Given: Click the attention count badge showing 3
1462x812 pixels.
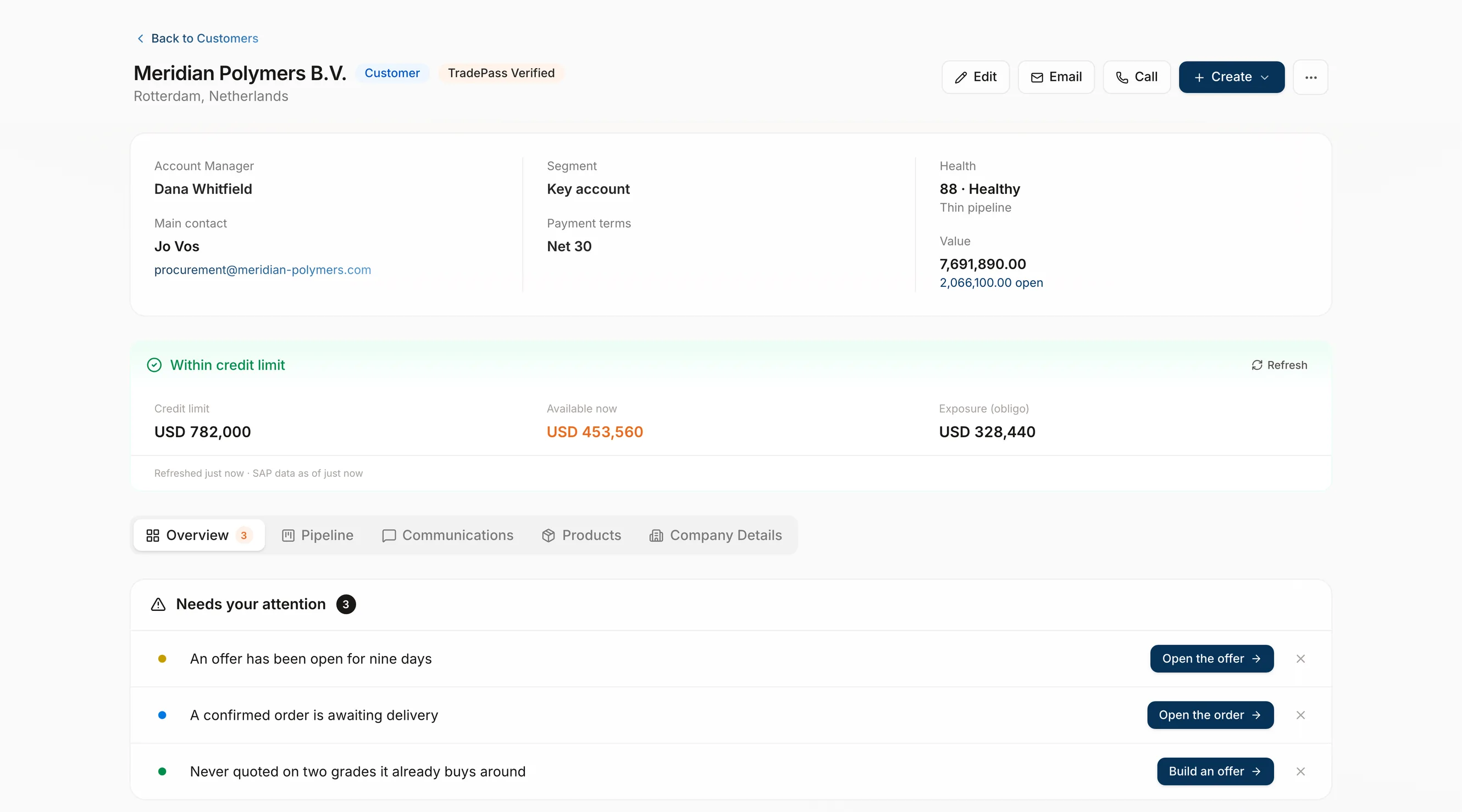Looking at the screenshot, I should coord(346,604).
